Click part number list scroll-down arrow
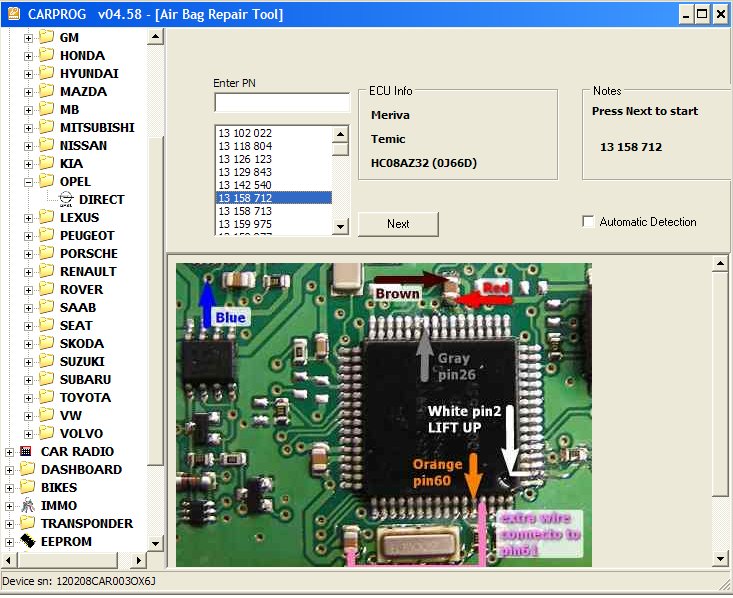 [x=340, y=227]
